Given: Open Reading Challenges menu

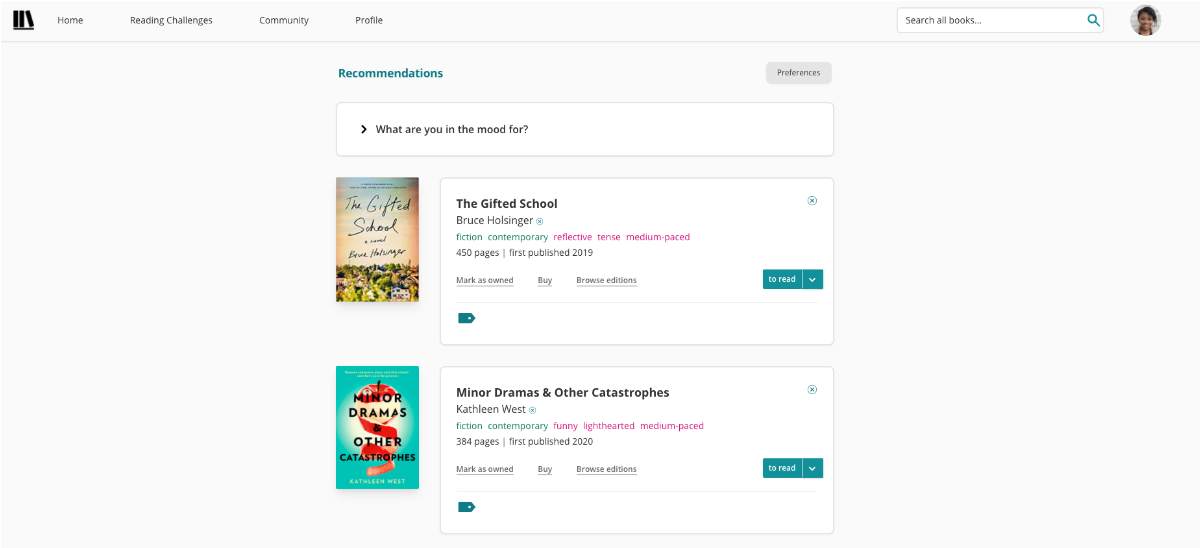Looking at the screenshot, I should 171,20.
